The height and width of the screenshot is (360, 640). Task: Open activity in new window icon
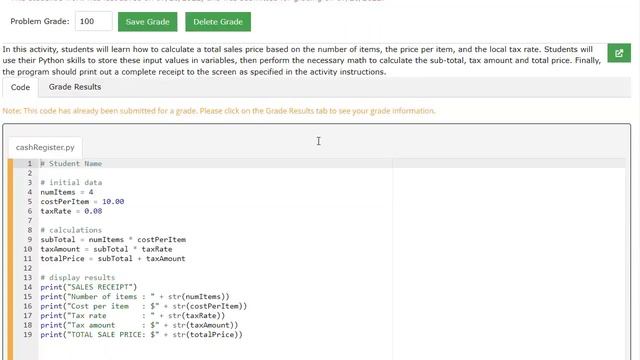coord(619,53)
